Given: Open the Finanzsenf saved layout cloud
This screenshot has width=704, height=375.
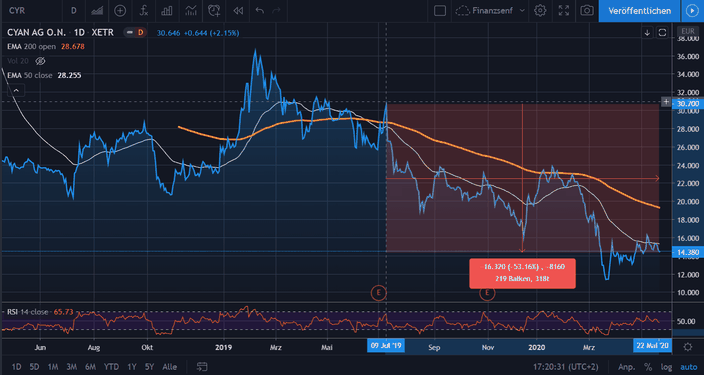Looking at the screenshot, I should click(484, 10).
